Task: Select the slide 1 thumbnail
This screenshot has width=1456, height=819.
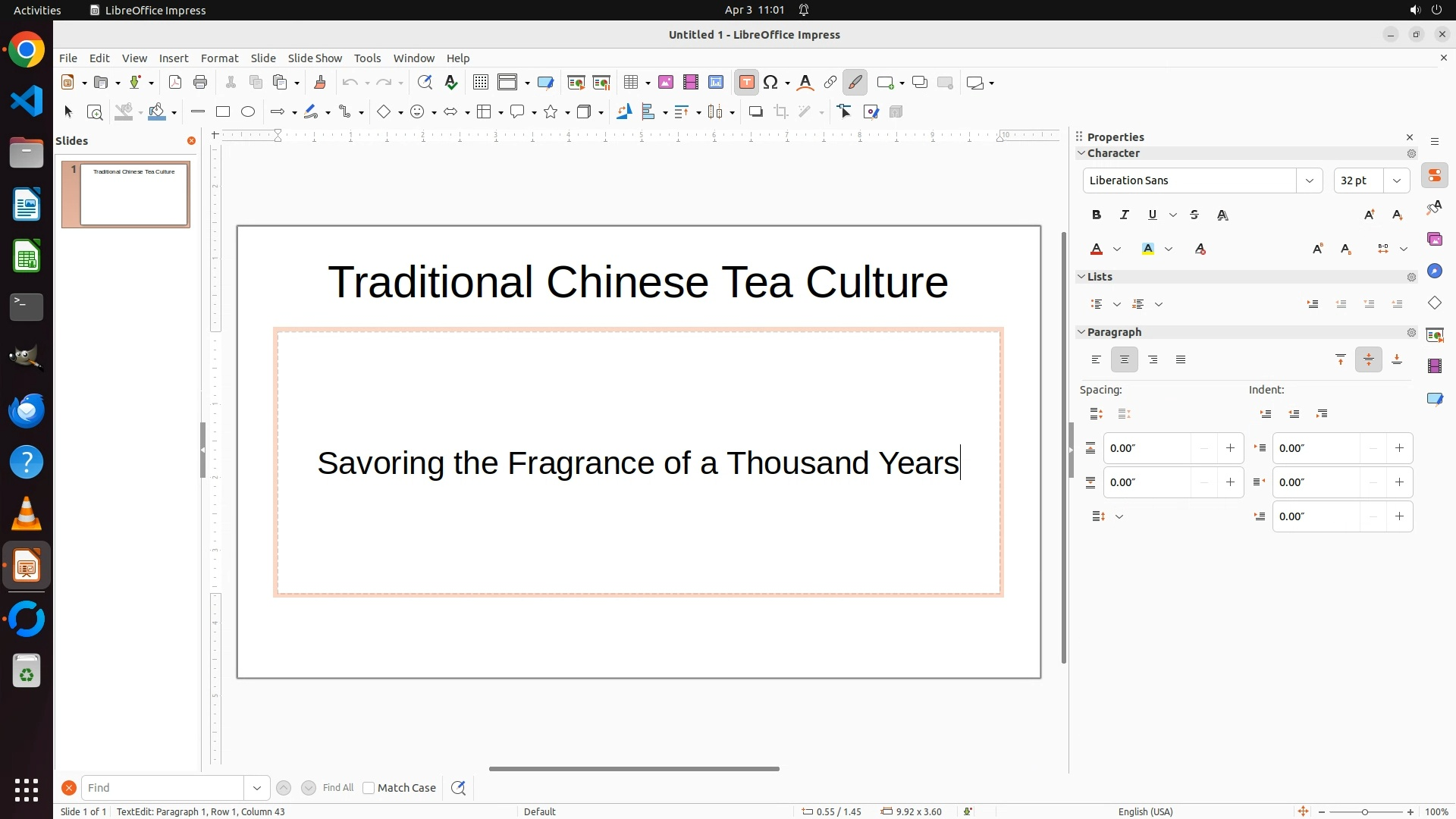Action: 134,194
